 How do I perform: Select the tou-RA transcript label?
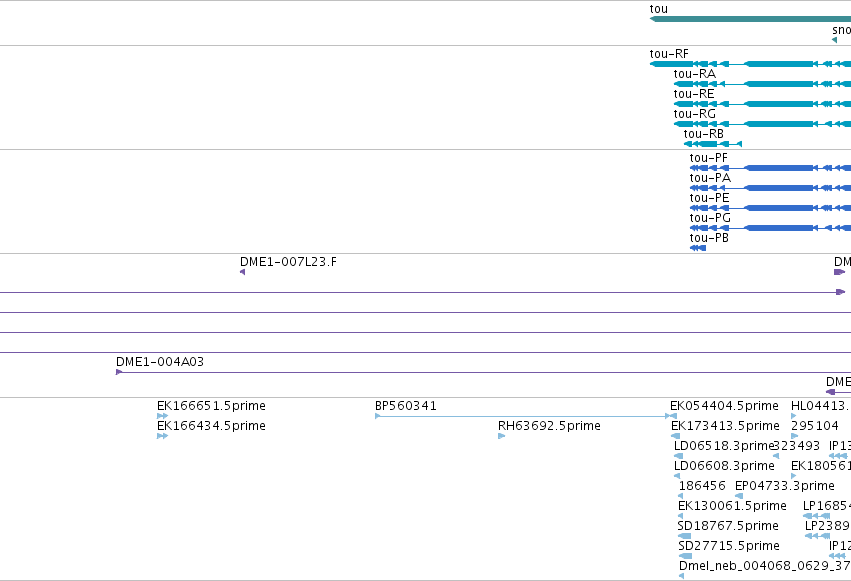click(x=695, y=74)
